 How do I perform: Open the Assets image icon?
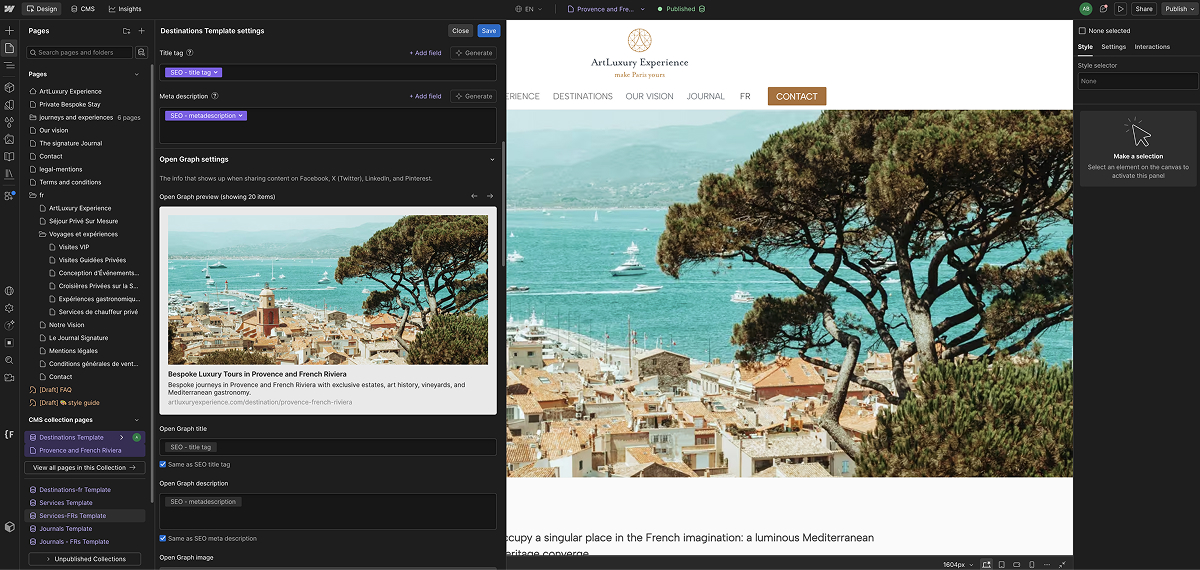pyautogui.click(x=9, y=139)
